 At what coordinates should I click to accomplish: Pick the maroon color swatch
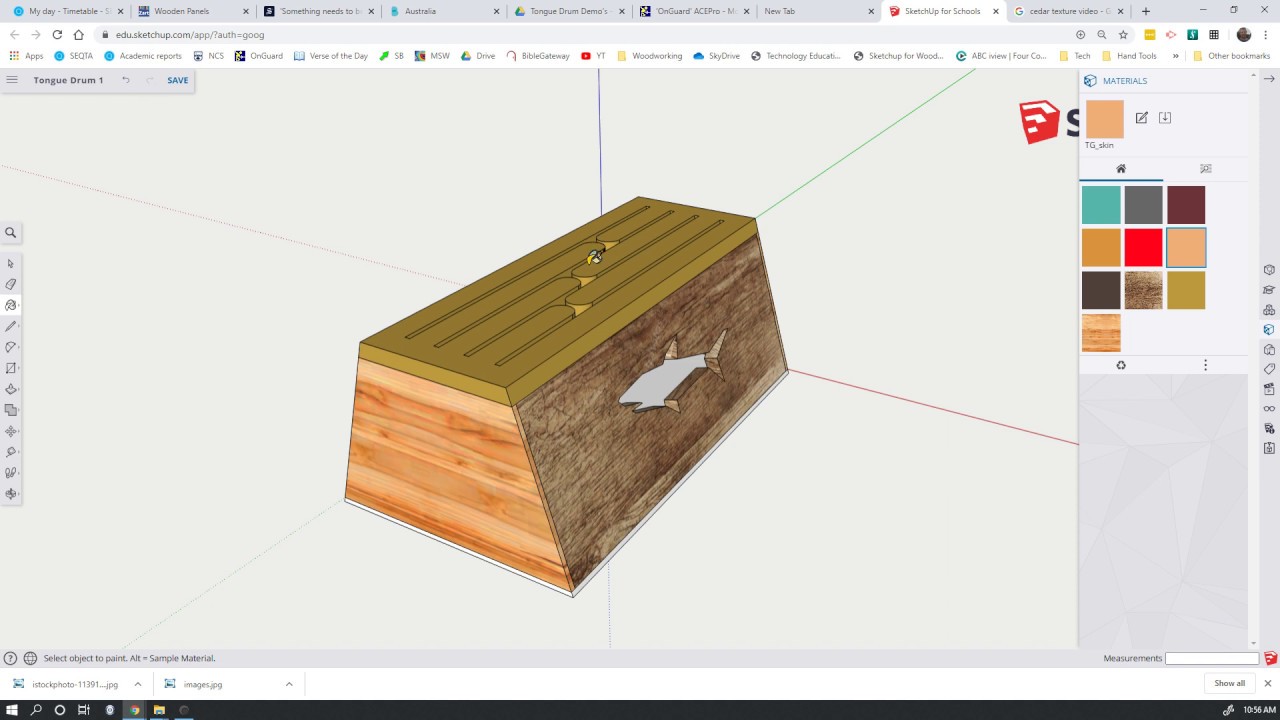point(1186,205)
